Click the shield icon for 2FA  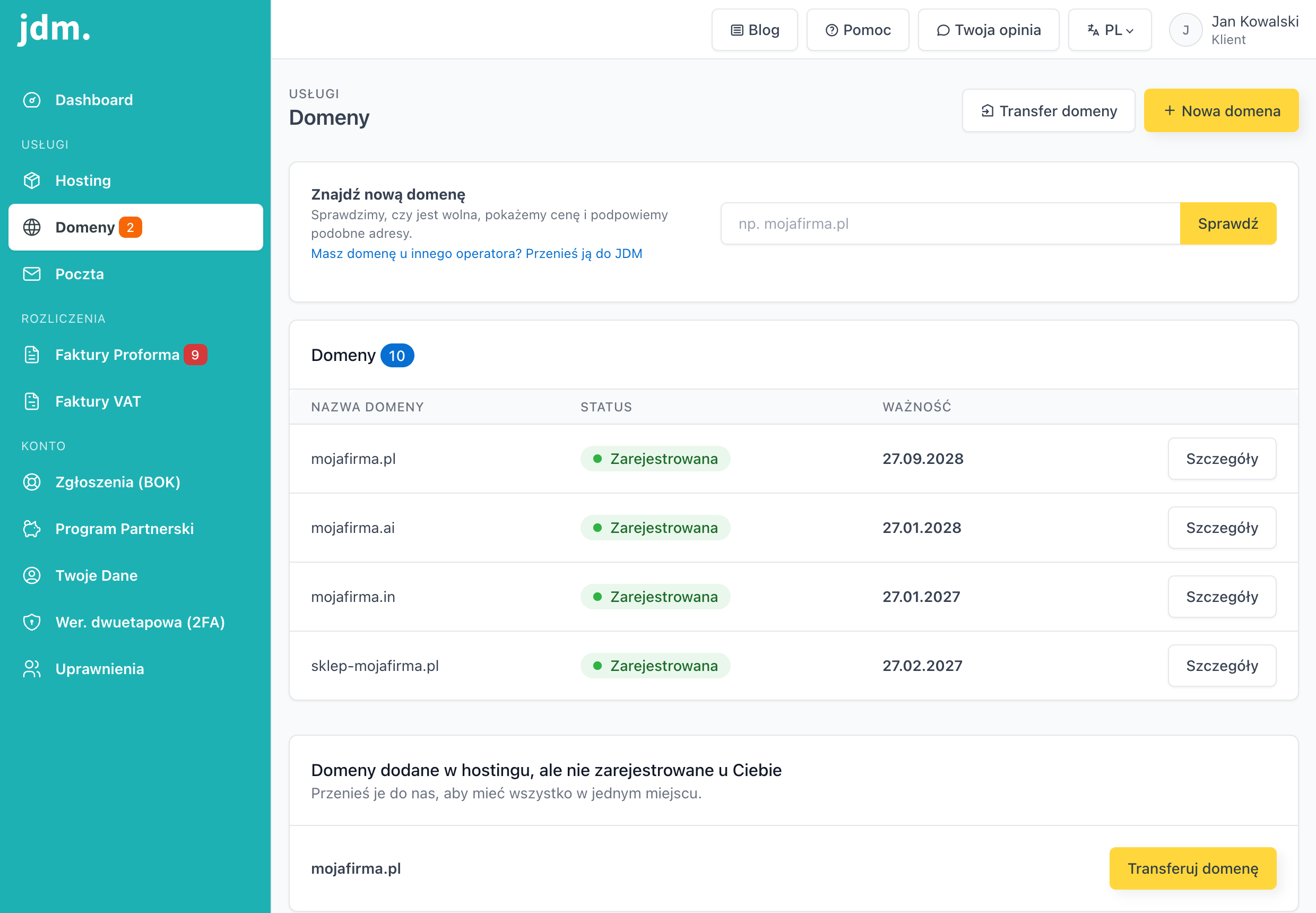pyautogui.click(x=32, y=622)
